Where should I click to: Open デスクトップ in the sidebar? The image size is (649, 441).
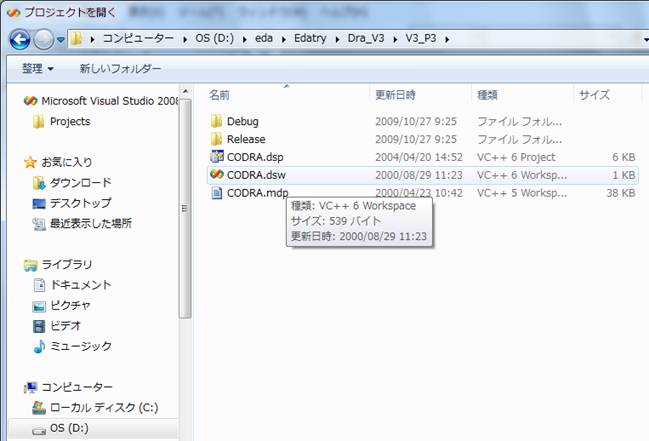(x=80, y=203)
